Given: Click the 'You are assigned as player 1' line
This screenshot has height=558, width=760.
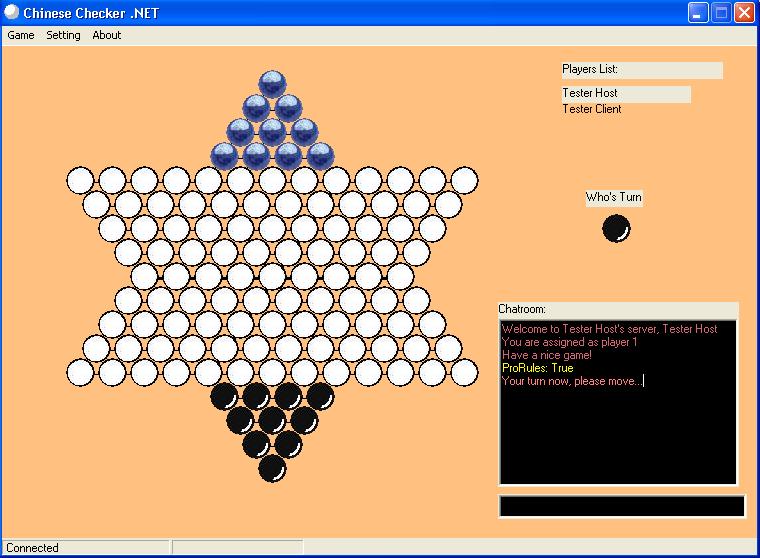Looking at the screenshot, I should point(570,342).
